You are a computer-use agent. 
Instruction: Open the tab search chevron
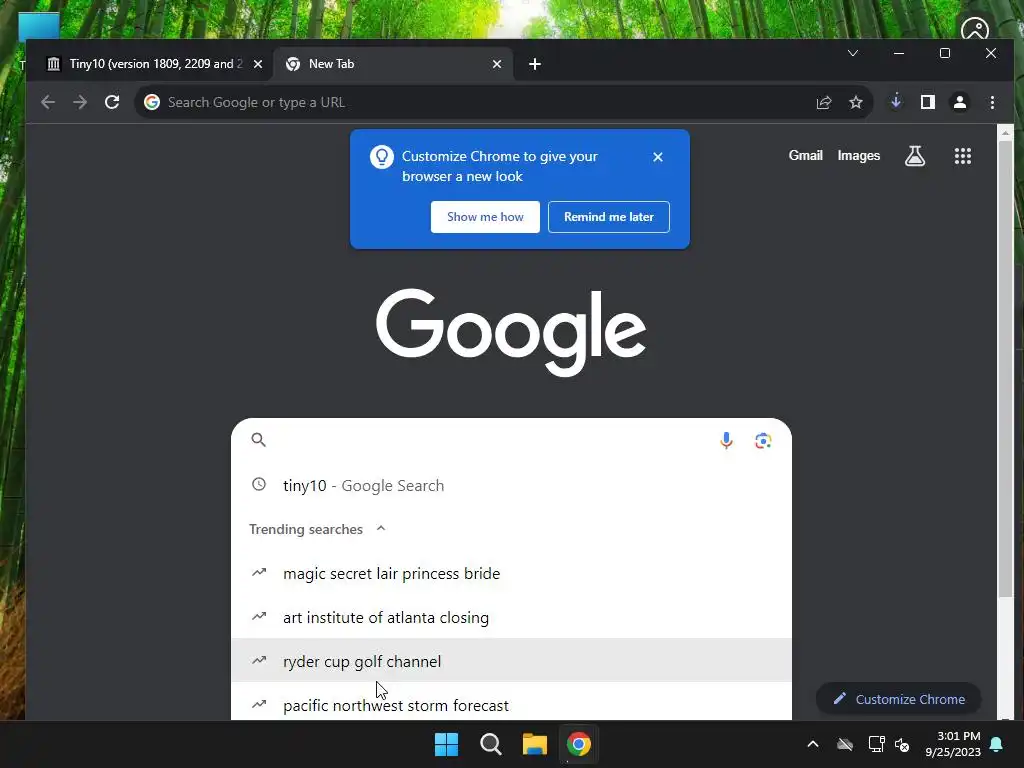click(x=853, y=53)
